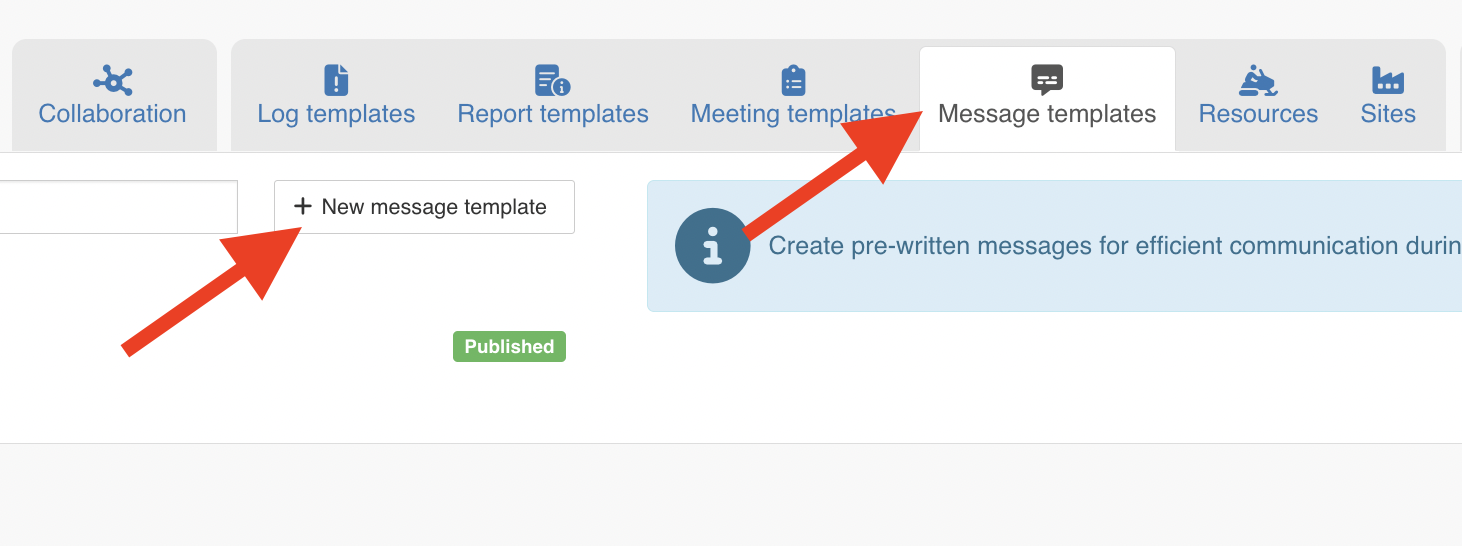Click the Sites factory icon
1462x546 pixels.
click(1388, 80)
